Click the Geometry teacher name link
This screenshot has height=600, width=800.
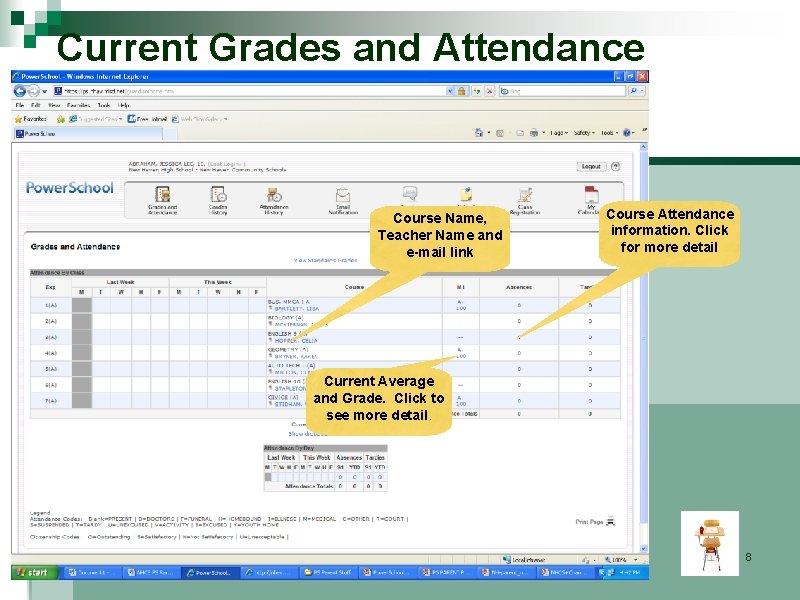pos(296,356)
